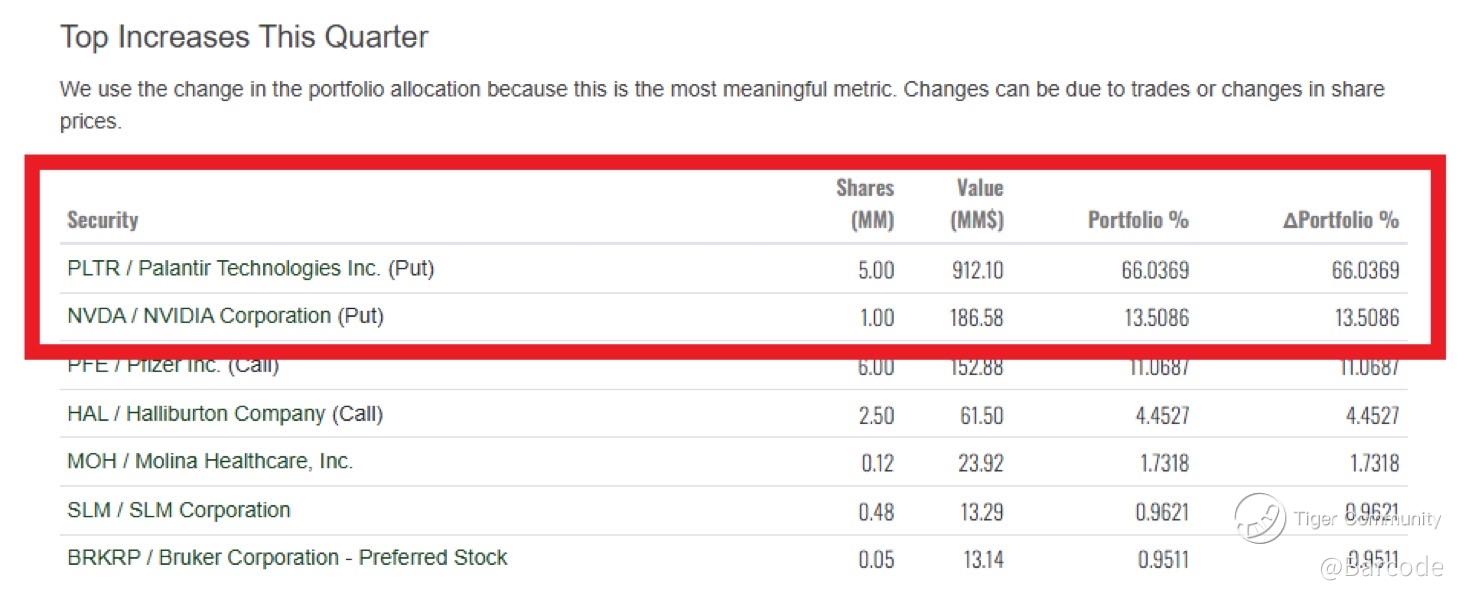1472x600 pixels.
Task: Click the Tiger Community logo watermark icon
Action: click(x=1259, y=518)
